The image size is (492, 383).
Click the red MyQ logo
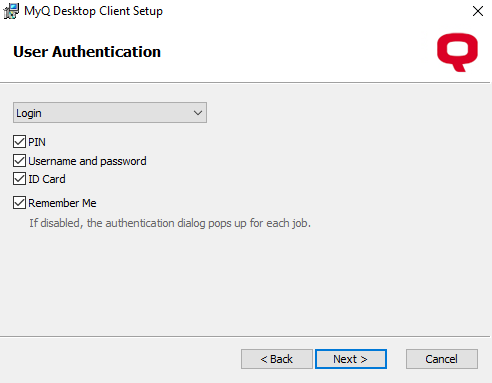pos(457,52)
